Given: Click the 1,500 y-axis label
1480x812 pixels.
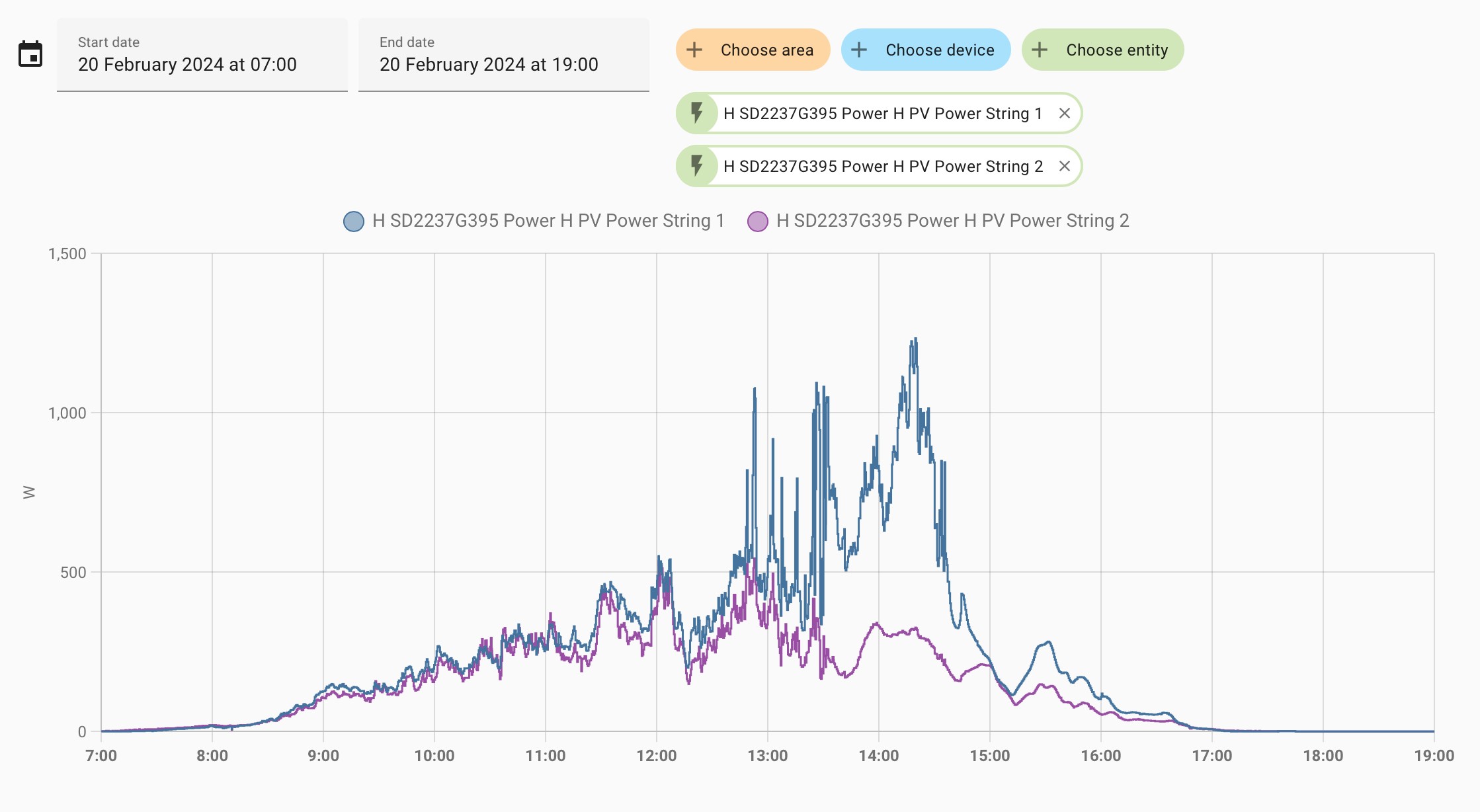Looking at the screenshot, I should tap(67, 254).
